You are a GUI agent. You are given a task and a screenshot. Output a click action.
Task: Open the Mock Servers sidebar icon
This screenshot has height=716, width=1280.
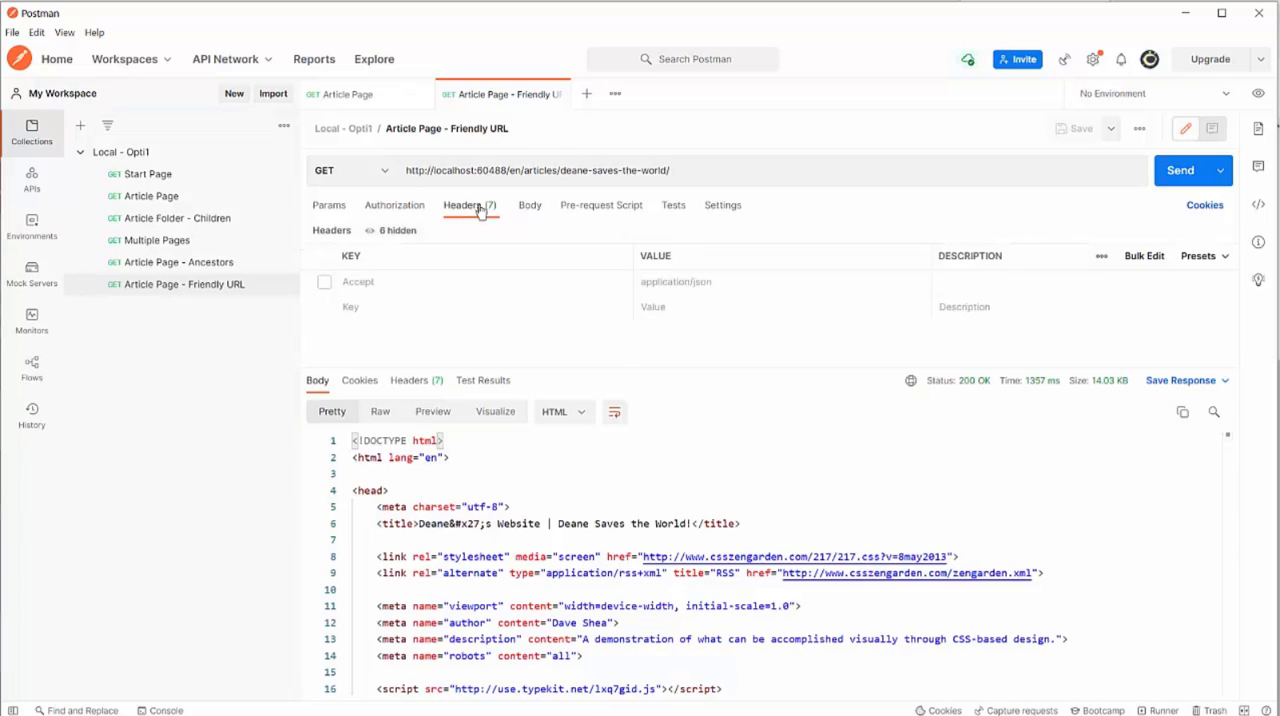pos(31,273)
